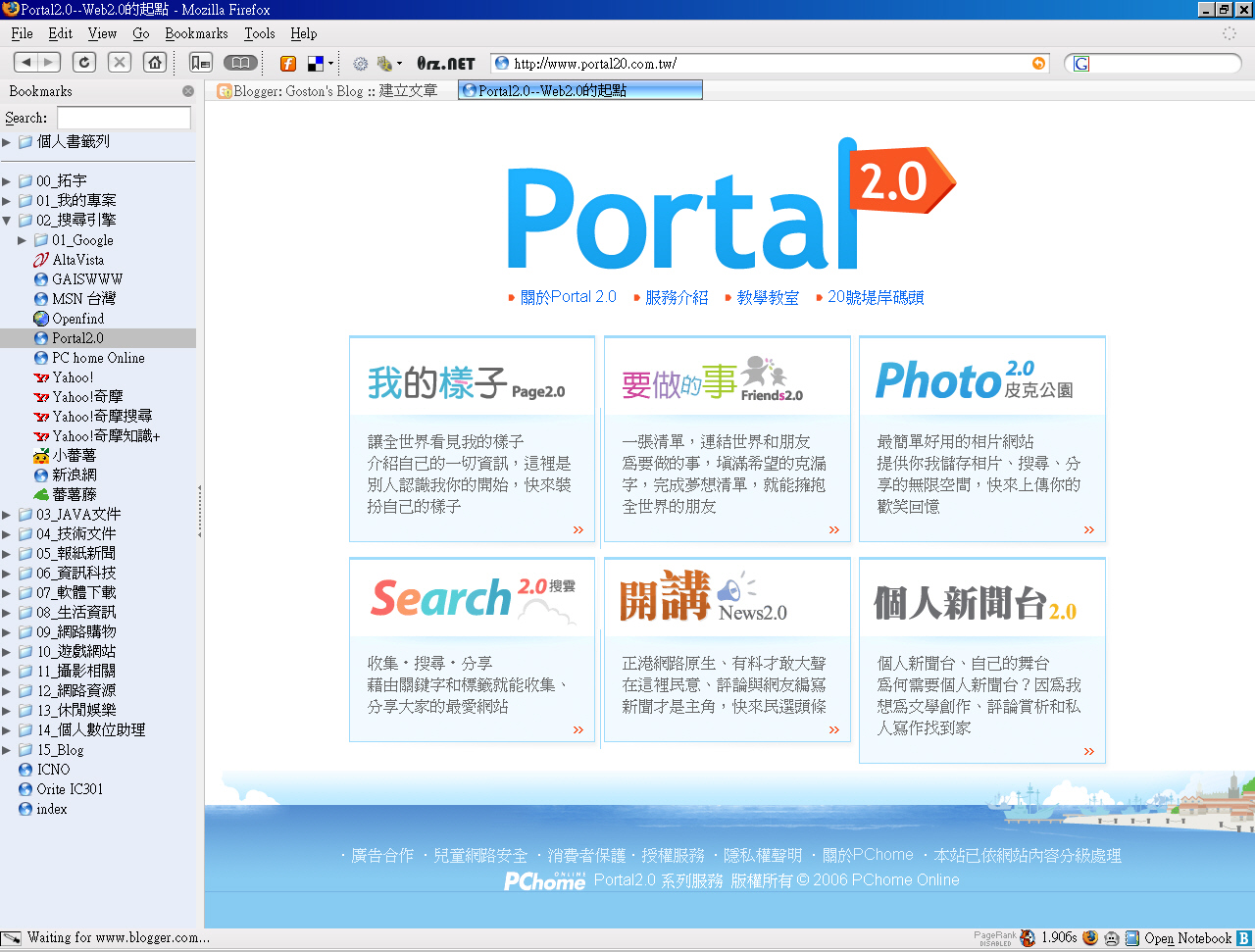Click the yellow tag toolbar icon
The image size is (1255, 952).
[x=384, y=64]
